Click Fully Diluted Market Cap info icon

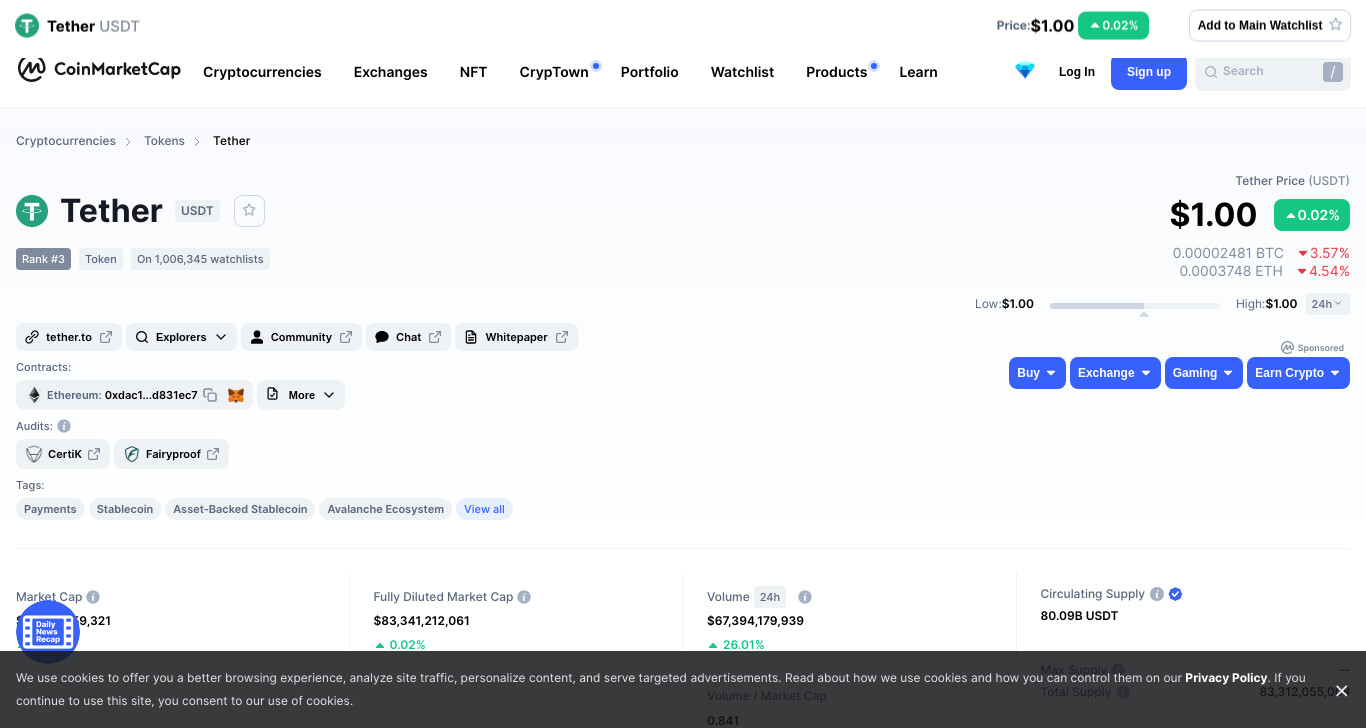pyautogui.click(x=524, y=597)
